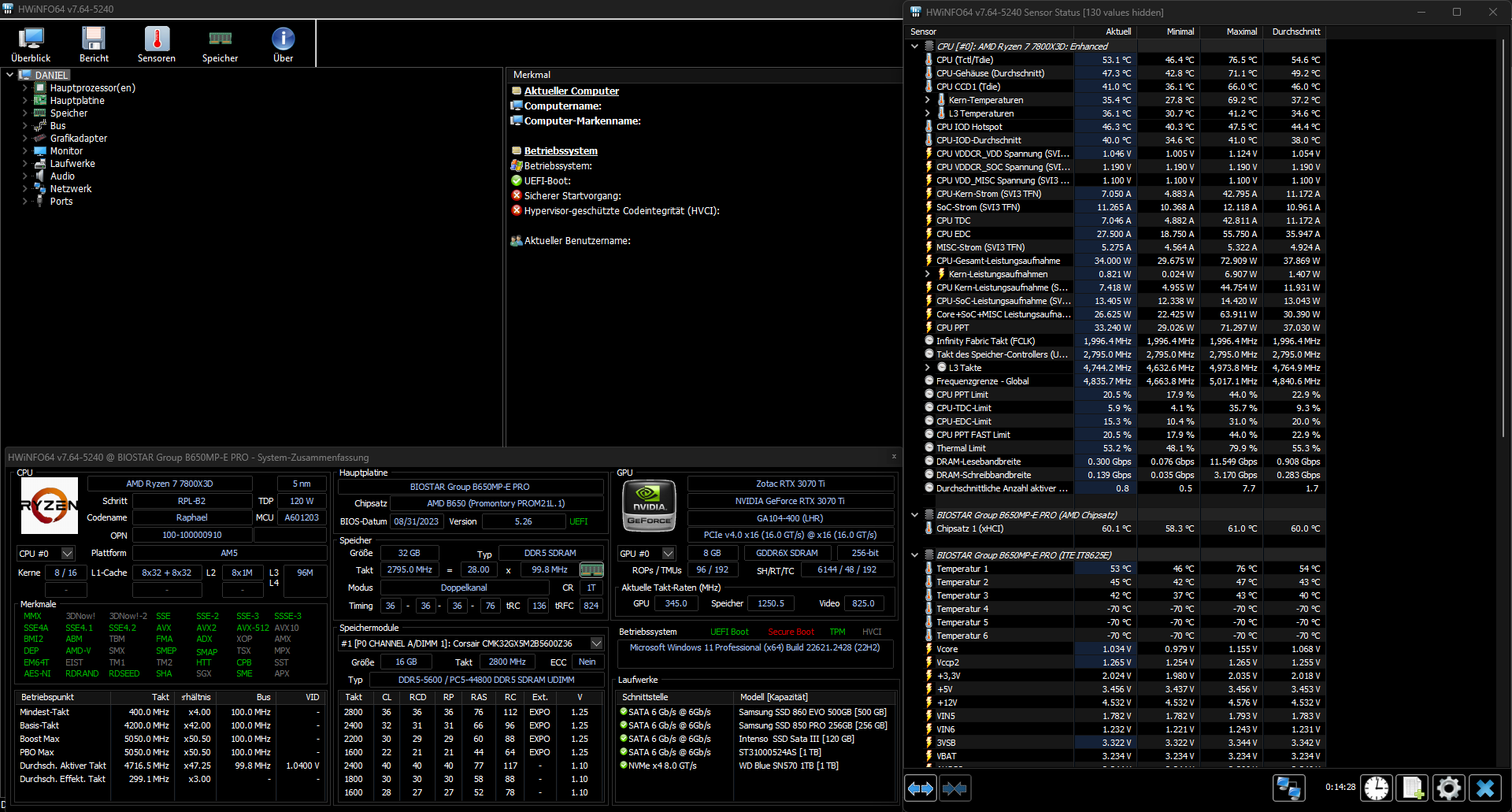Click the Aktueller Computer link

tap(572, 91)
